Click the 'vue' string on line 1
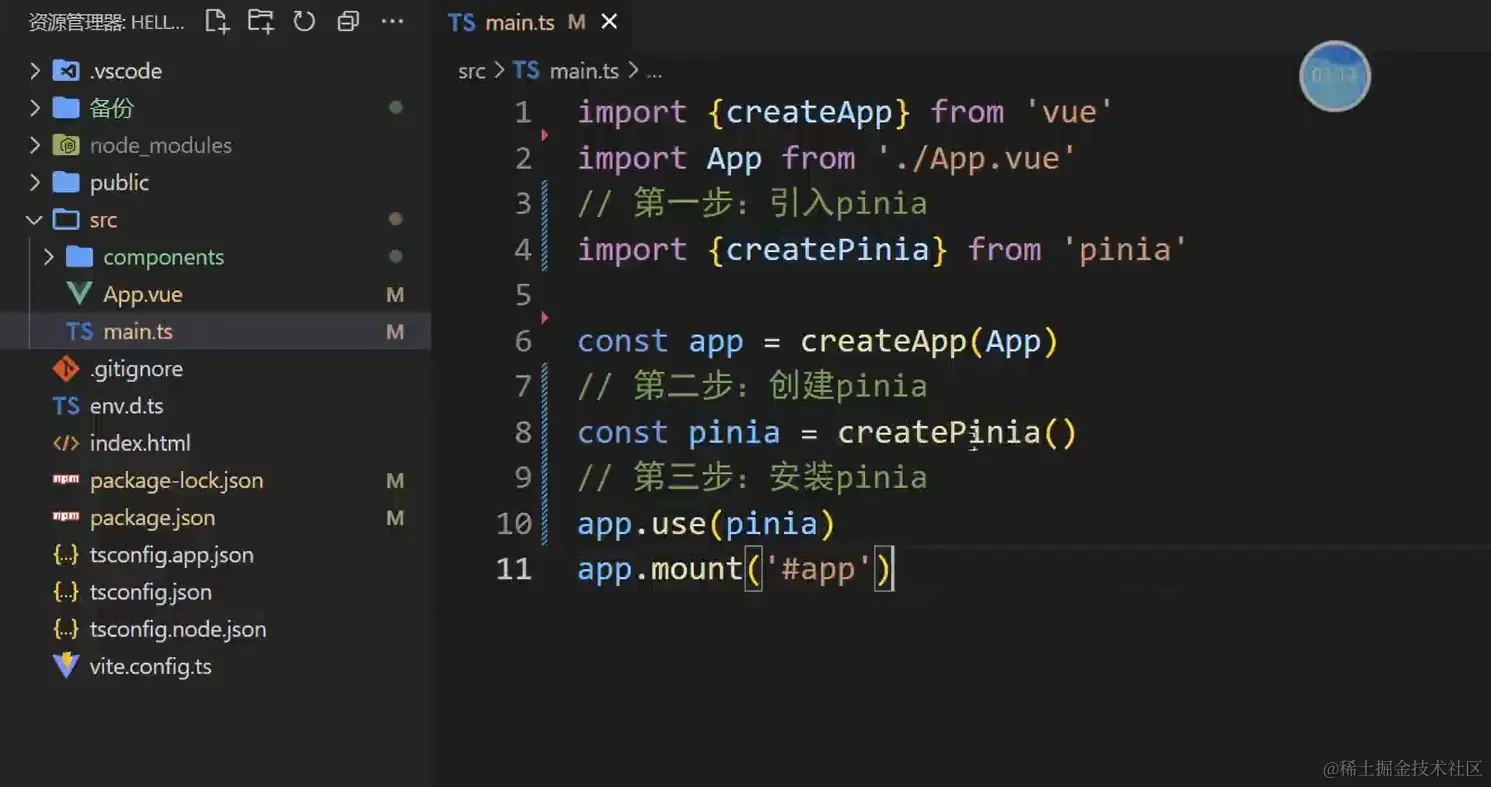 point(1069,112)
